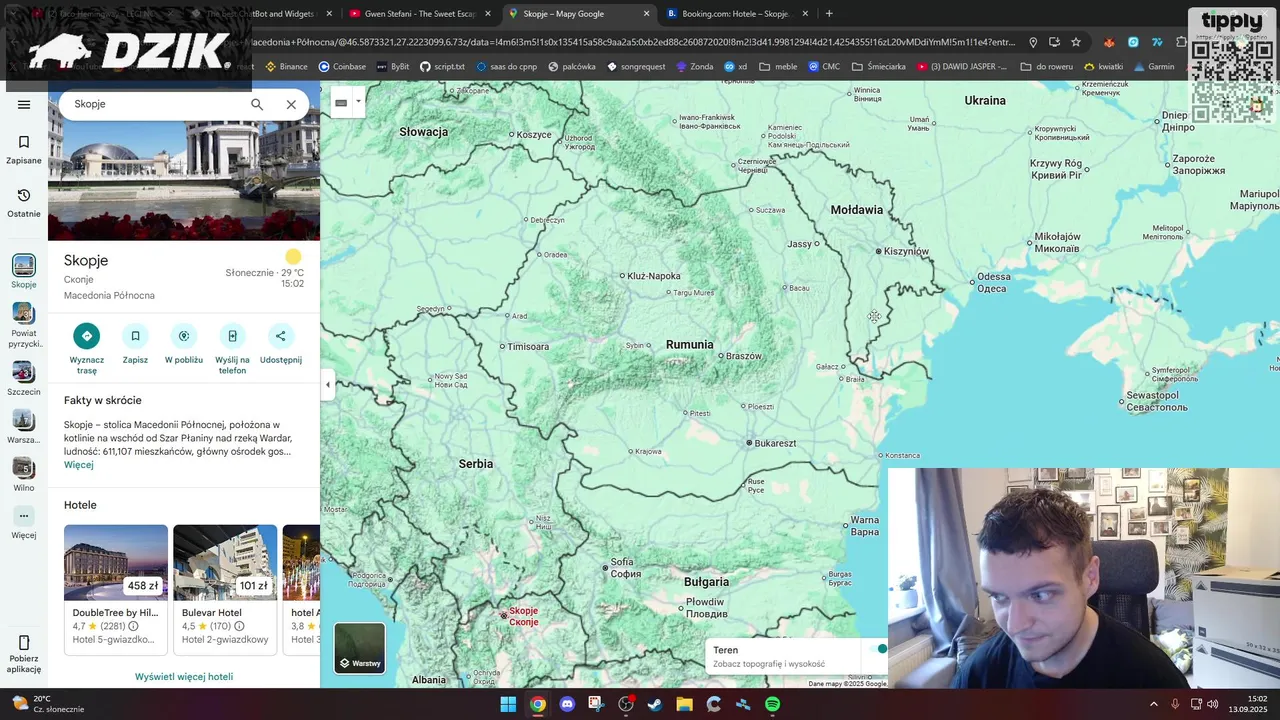This screenshot has height=720, width=1280.
Task: Open script.txt GitHub bookmark
Action: (x=442, y=66)
